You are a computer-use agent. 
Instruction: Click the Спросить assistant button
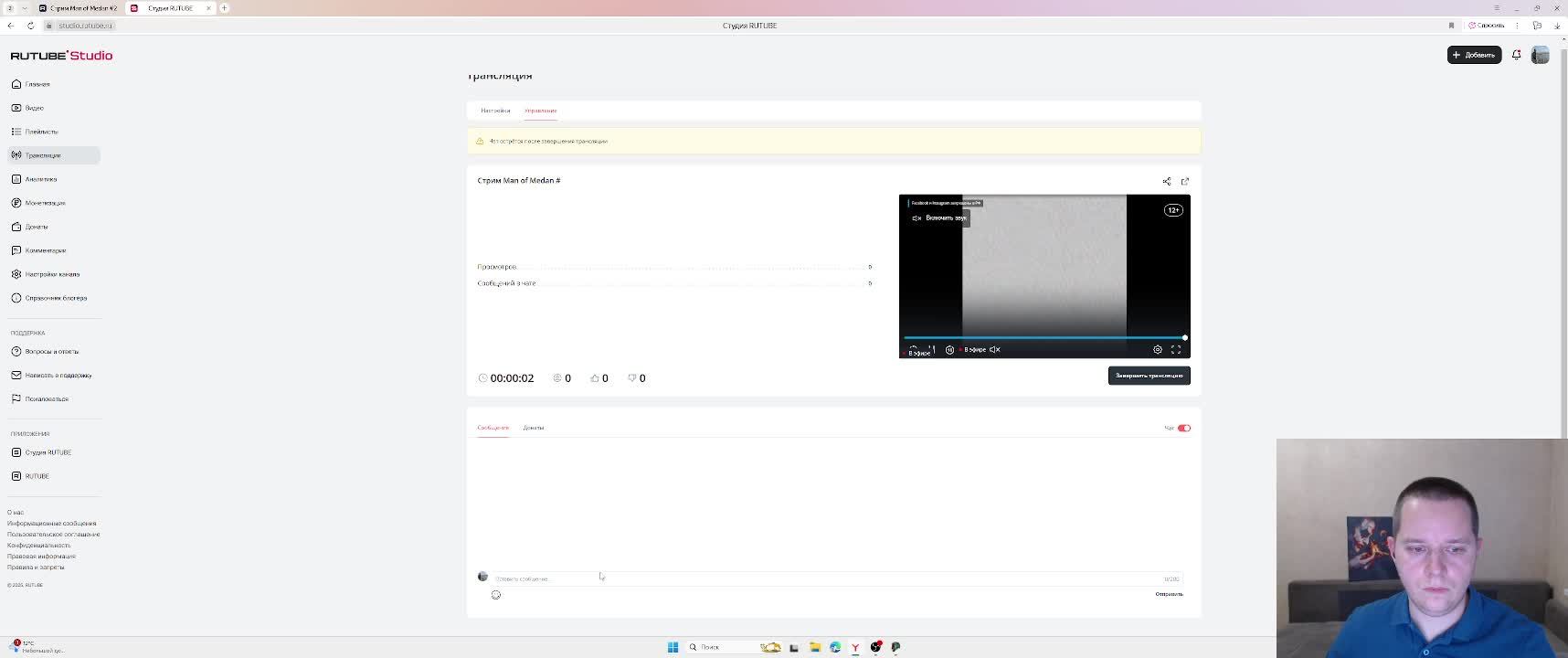pyautogui.click(x=1486, y=26)
